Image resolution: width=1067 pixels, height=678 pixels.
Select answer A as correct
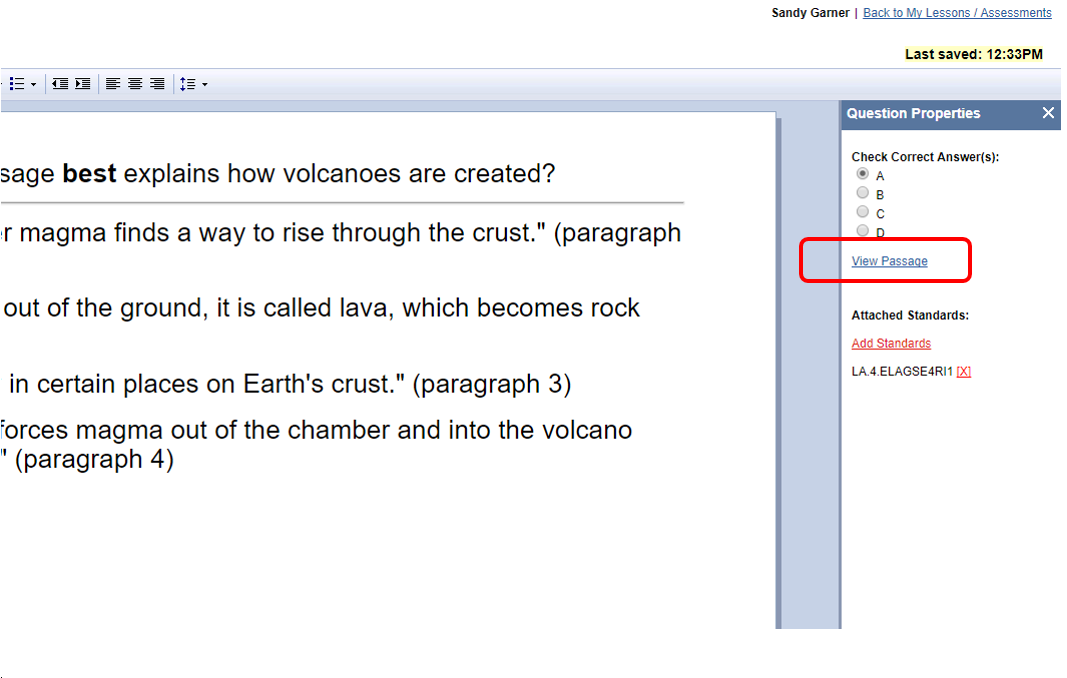[863, 174]
